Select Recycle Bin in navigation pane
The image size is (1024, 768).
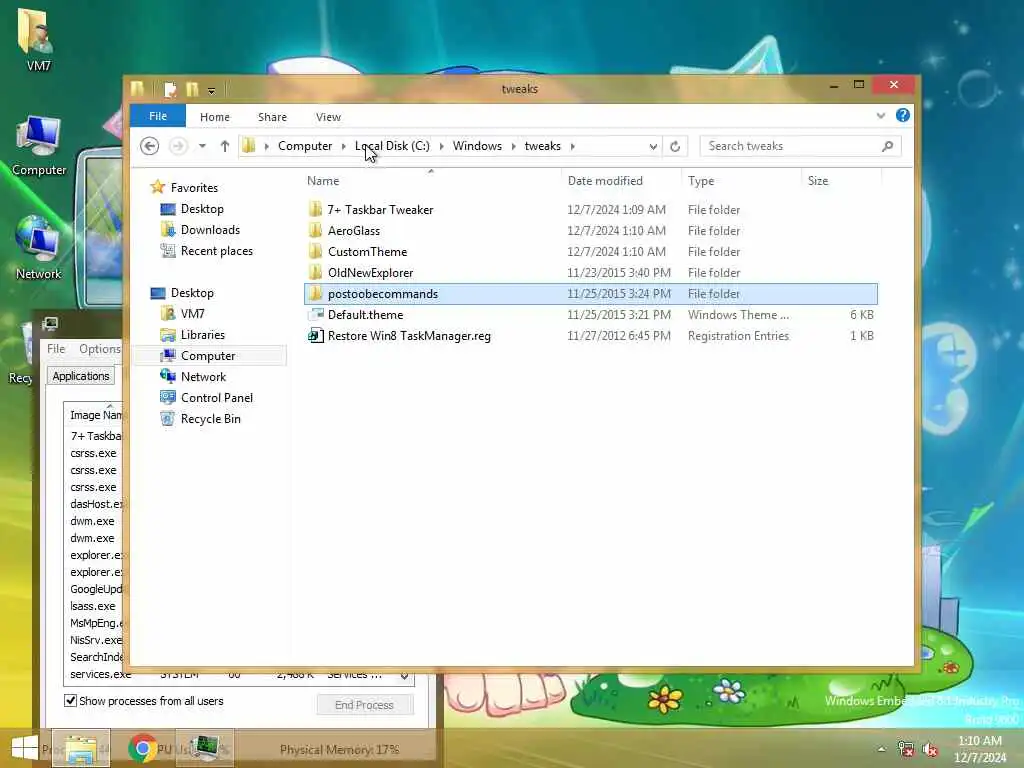pyautogui.click(x=210, y=419)
